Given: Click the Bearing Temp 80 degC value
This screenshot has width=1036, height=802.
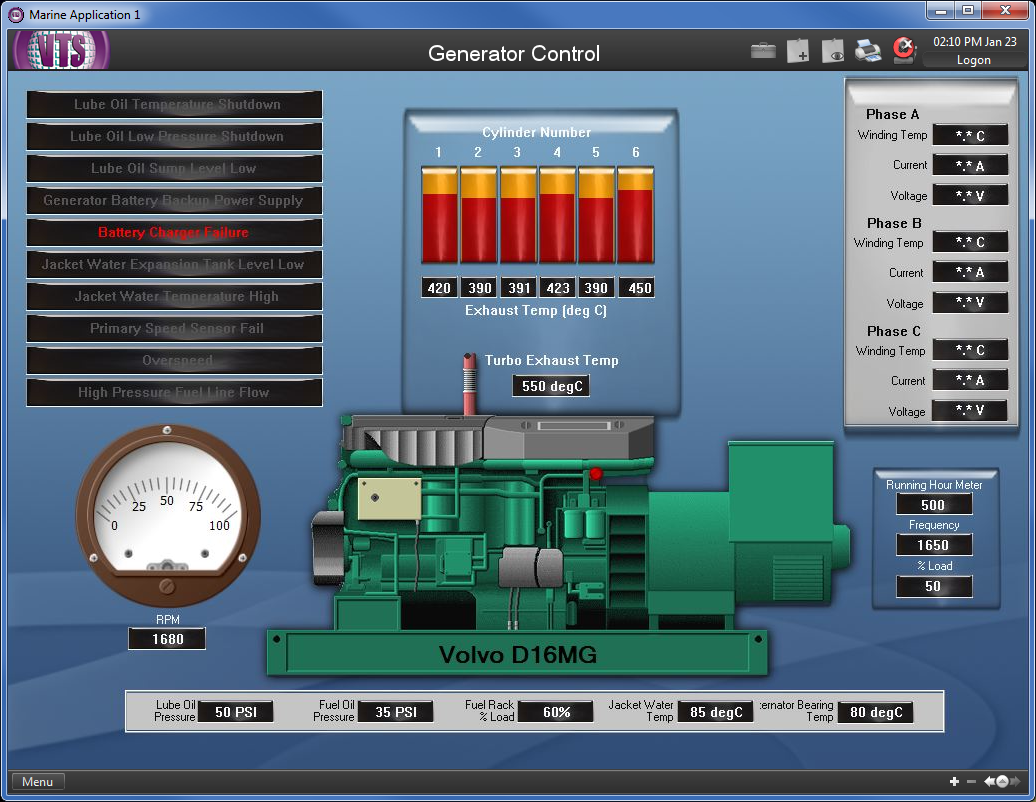Looking at the screenshot, I should (x=876, y=712).
